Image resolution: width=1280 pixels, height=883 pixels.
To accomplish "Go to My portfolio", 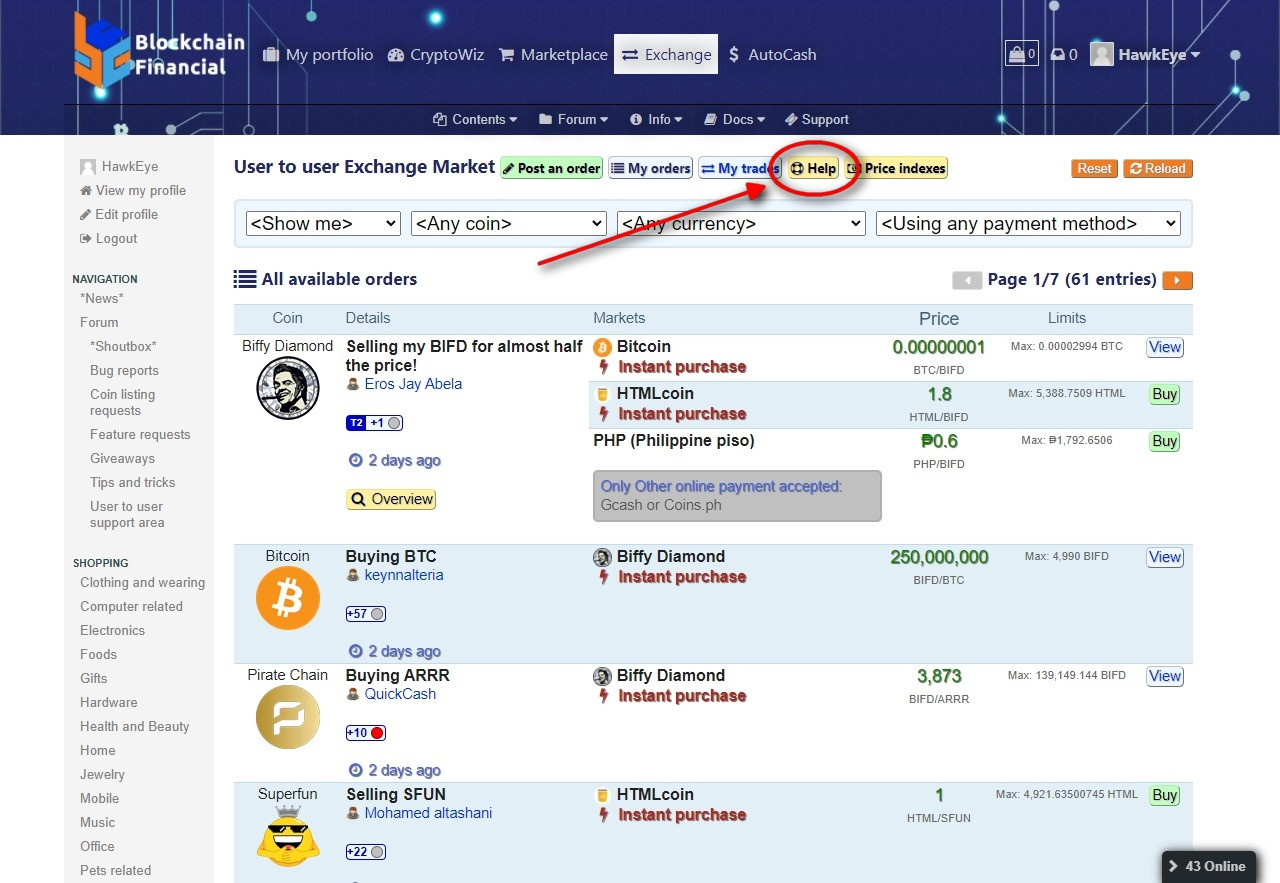I will [318, 55].
